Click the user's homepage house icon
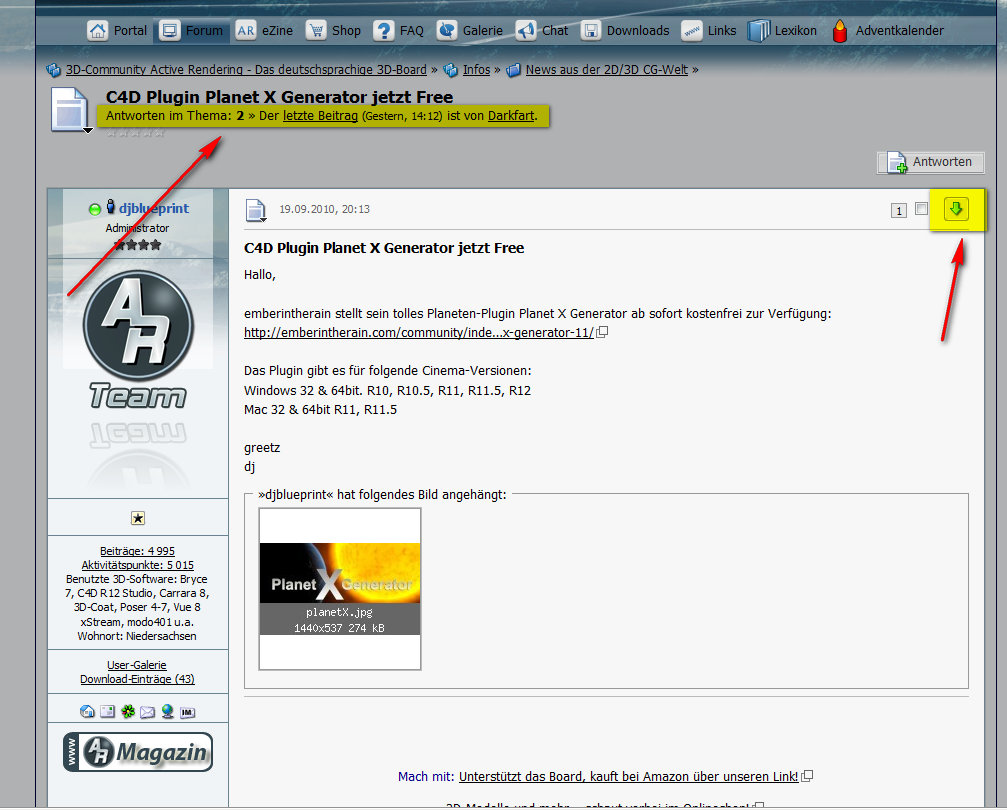The width and height of the screenshot is (1007, 810). (87, 712)
